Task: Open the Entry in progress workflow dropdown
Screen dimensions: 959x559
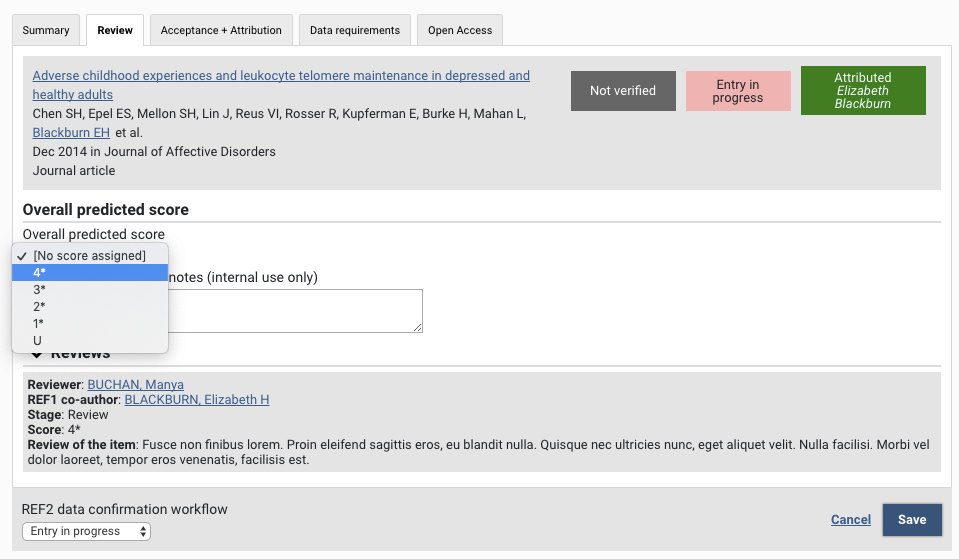Action: click(x=86, y=531)
